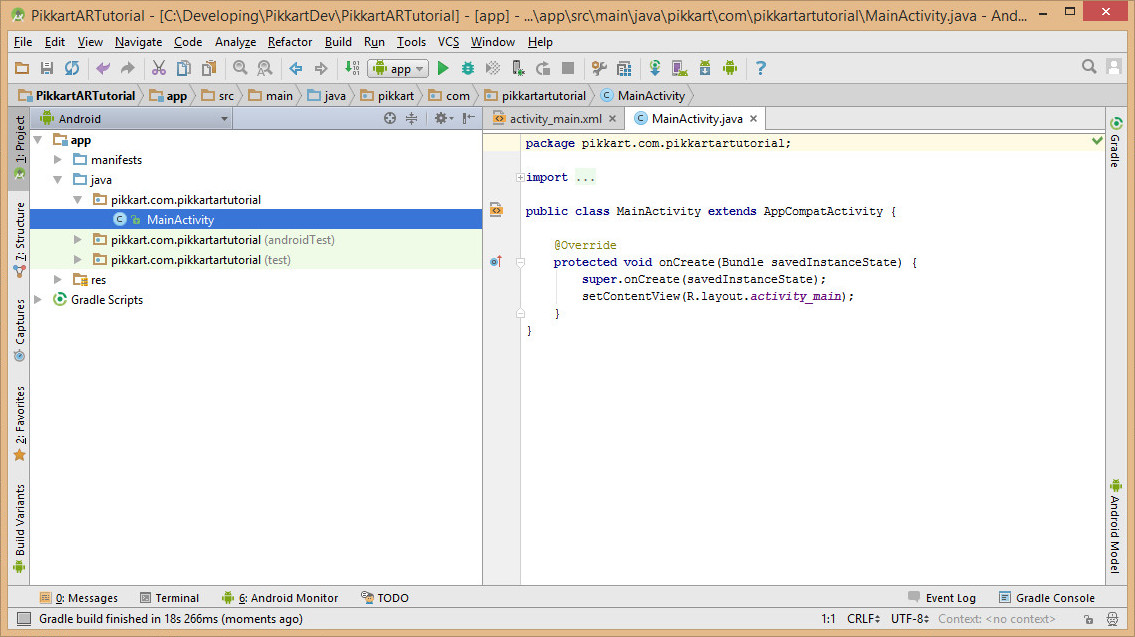Click the Copy toolbar icon
Viewport: 1135px width, 637px height.
pyautogui.click(x=184, y=68)
